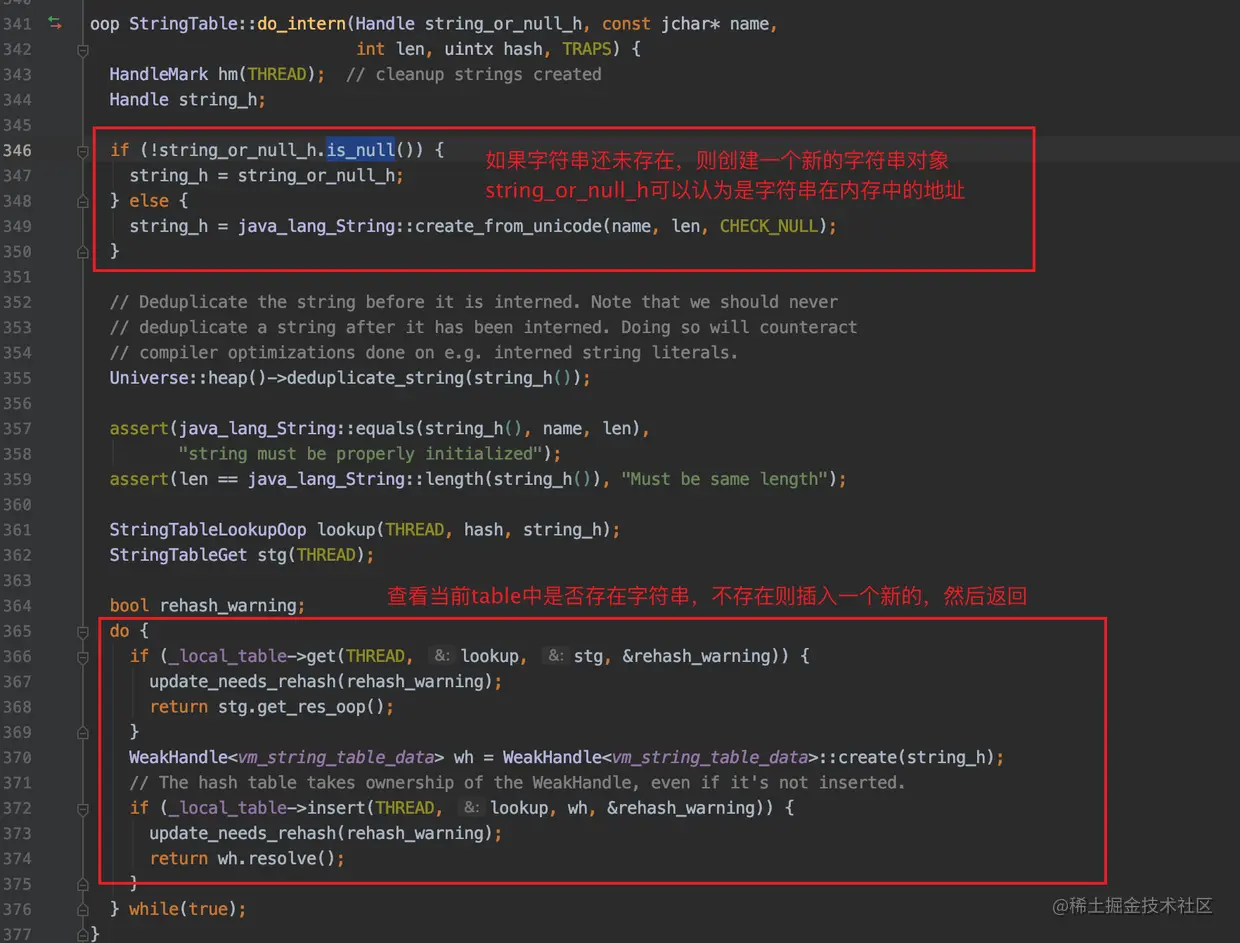This screenshot has width=1240, height=943.
Task: Click the override arrows gutter icon on line 341
Action: pos(54,23)
